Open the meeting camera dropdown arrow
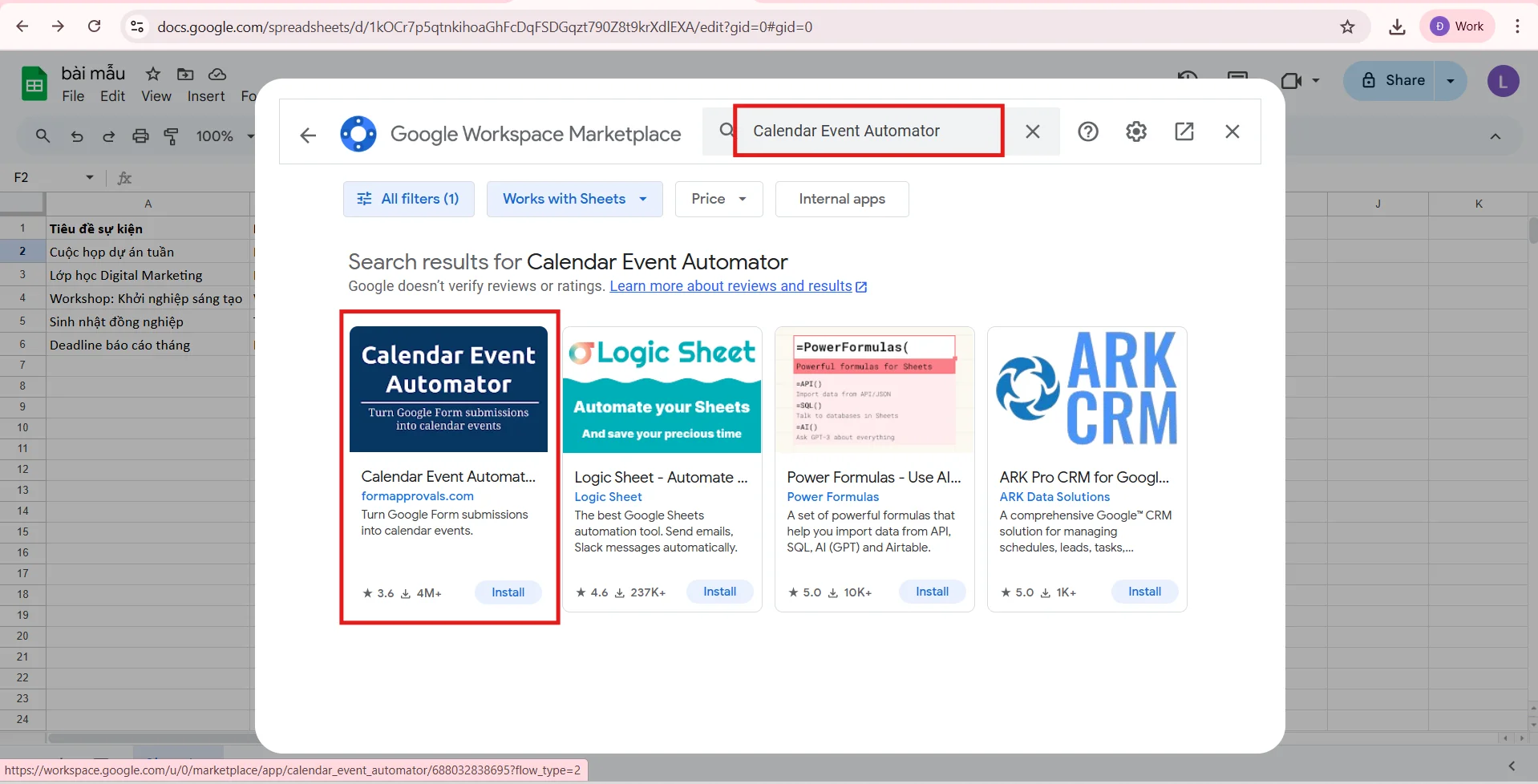The image size is (1538, 784). coord(1316,80)
